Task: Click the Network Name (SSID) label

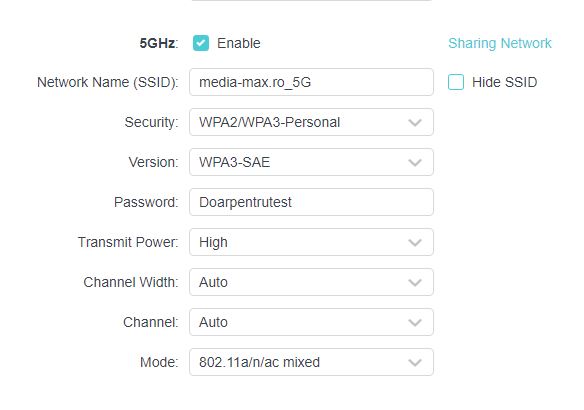Action: pyautogui.click(x=108, y=82)
